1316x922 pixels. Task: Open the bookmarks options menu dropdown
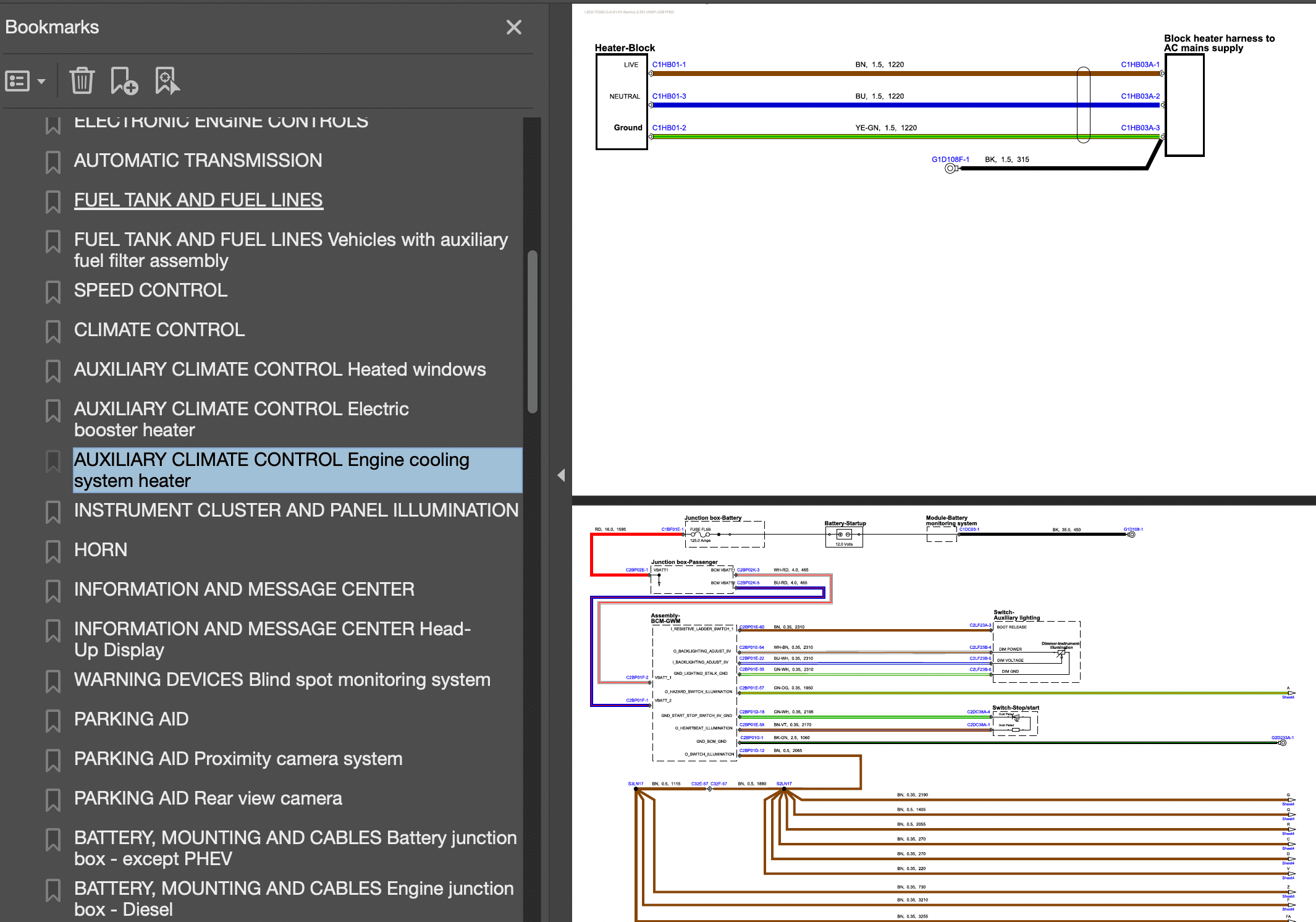(25, 81)
